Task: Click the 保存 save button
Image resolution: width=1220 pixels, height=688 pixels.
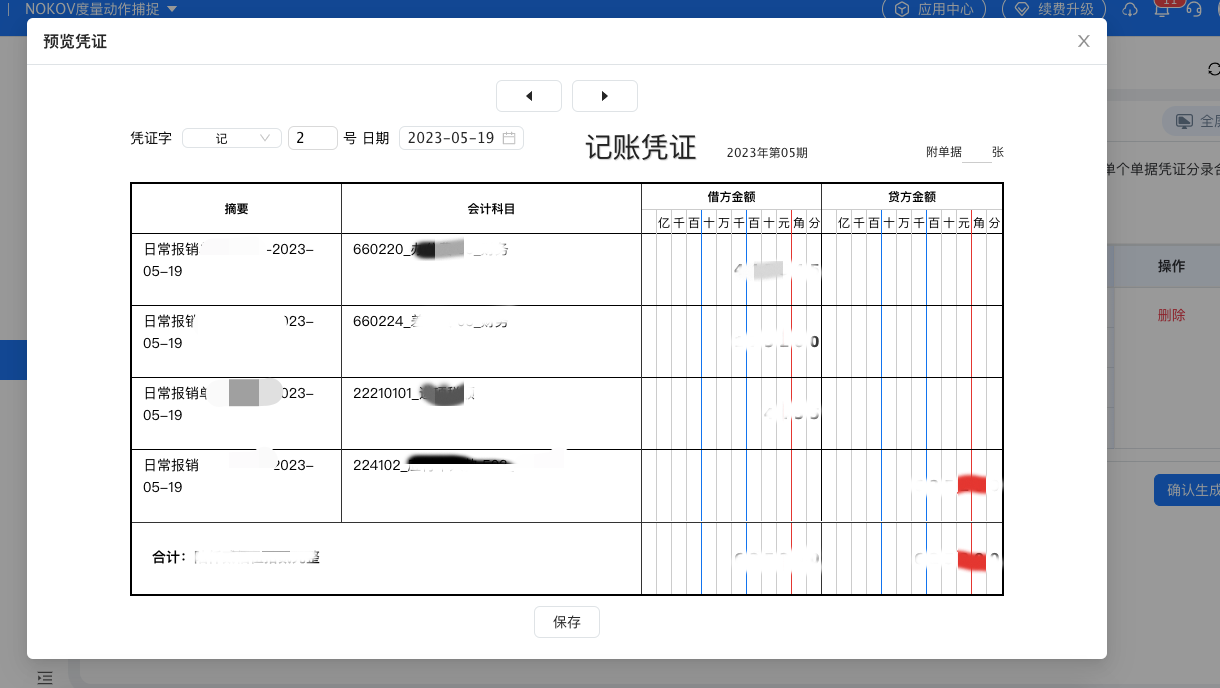Action: tap(567, 622)
